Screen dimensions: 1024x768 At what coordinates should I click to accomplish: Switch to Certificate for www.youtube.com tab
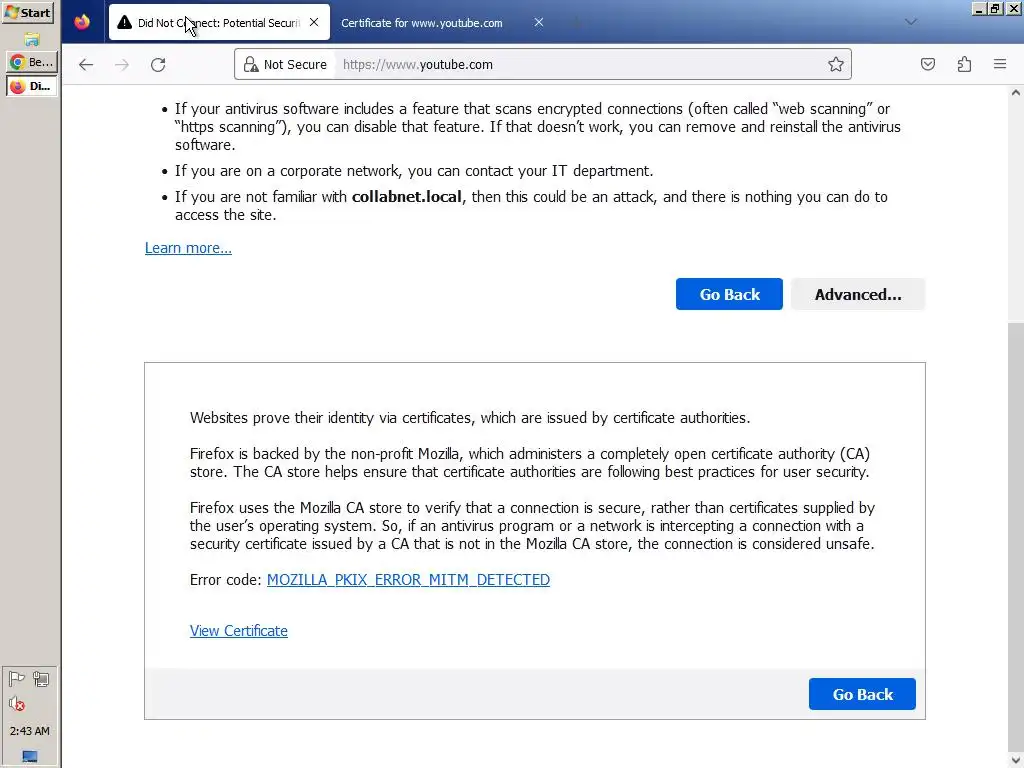click(x=422, y=23)
